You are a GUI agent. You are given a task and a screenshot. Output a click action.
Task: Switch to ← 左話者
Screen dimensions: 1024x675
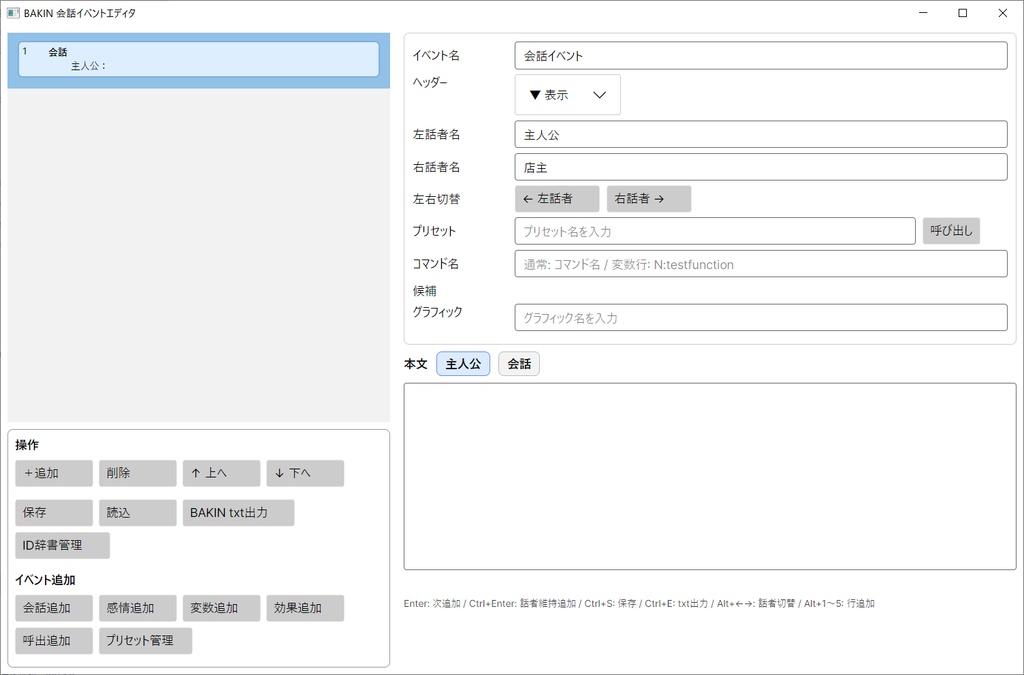pyautogui.click(x=557, y=198)
